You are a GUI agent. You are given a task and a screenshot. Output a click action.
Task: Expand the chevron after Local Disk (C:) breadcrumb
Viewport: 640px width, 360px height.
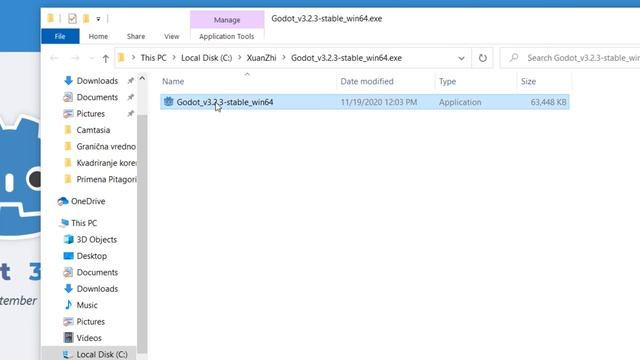point(240,58)
